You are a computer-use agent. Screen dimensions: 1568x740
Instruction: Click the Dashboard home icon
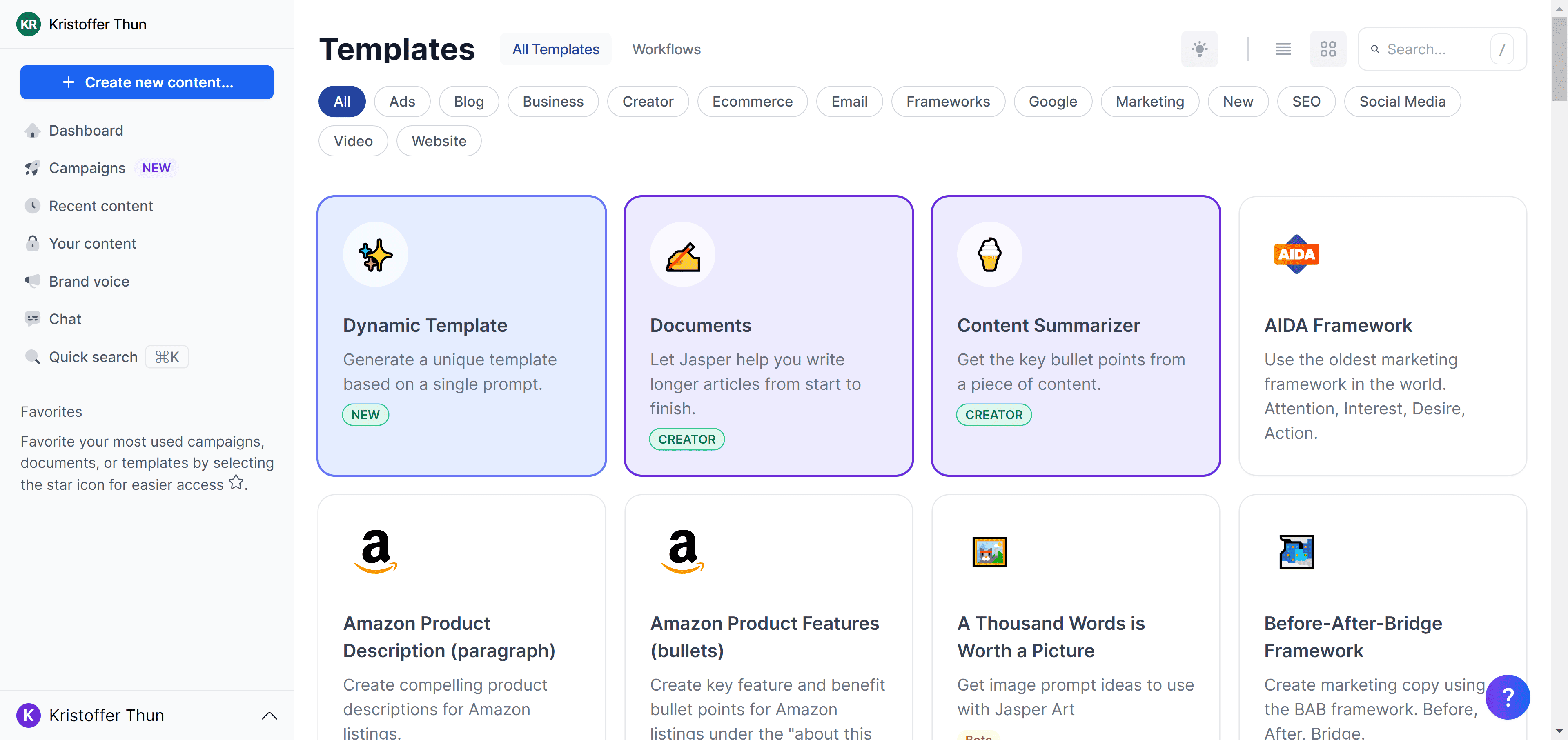pos(32,131)
